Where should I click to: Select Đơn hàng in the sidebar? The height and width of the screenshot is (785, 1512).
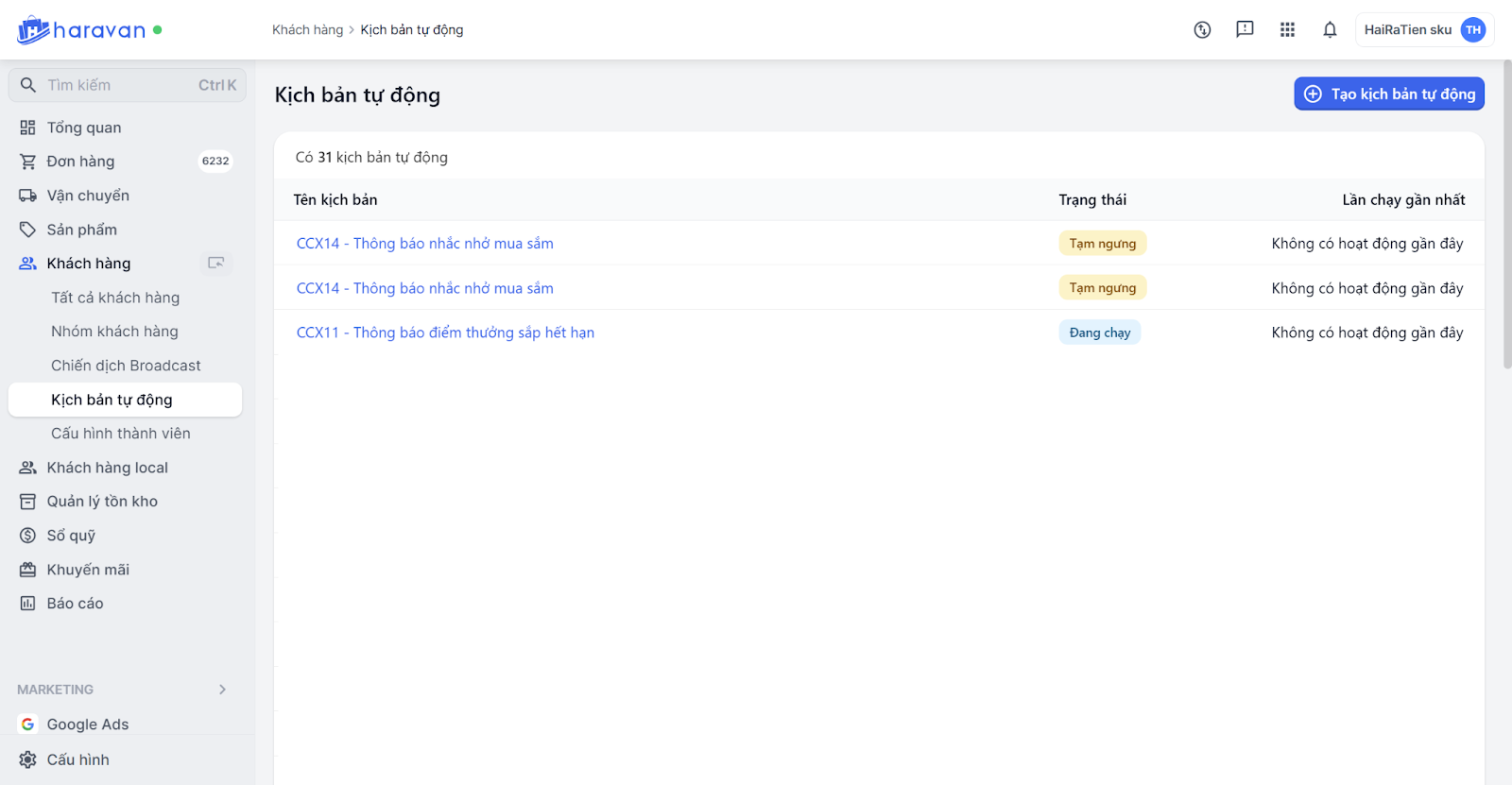point(80,162)
